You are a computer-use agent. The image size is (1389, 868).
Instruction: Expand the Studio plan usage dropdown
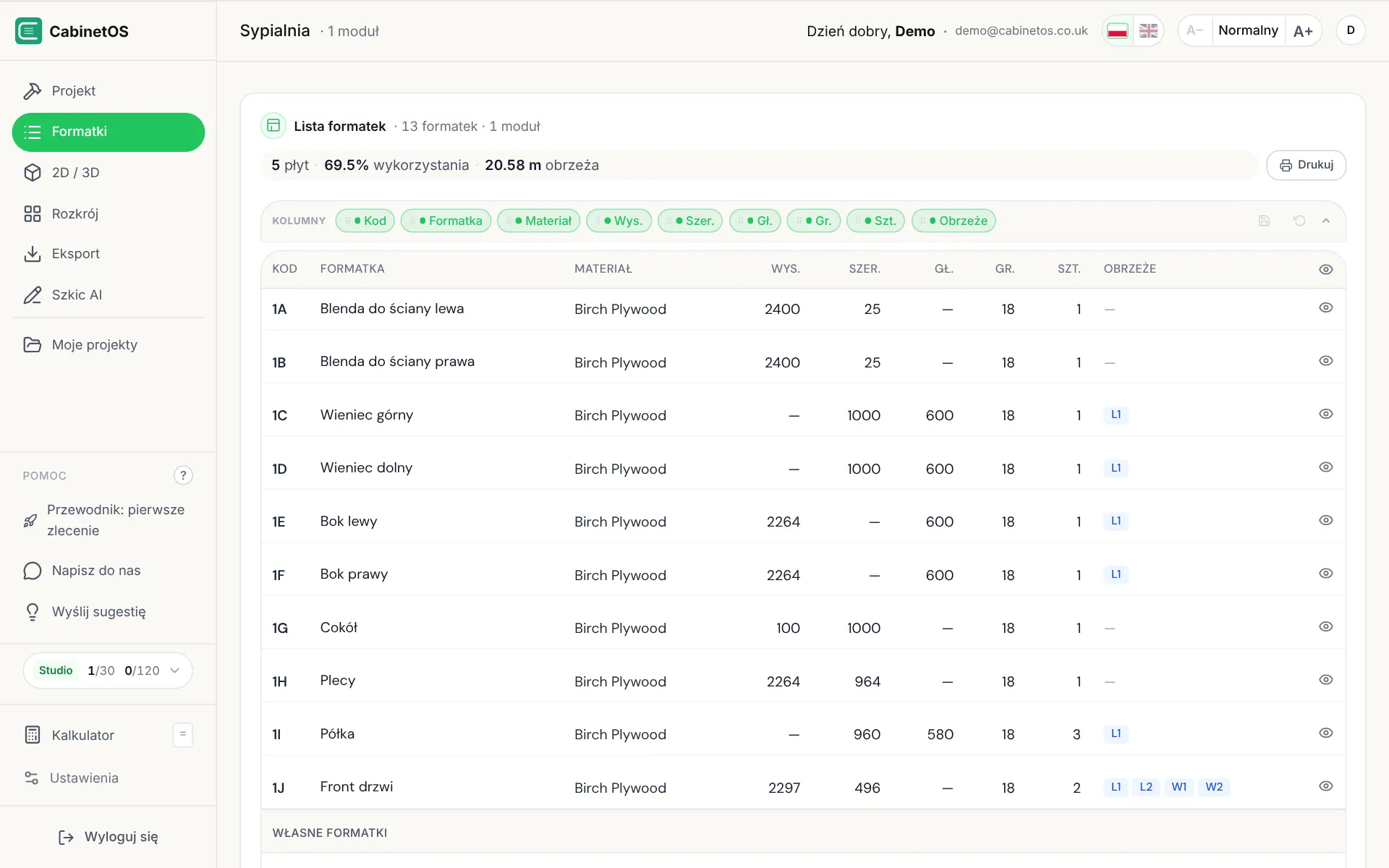coord(108,671)
